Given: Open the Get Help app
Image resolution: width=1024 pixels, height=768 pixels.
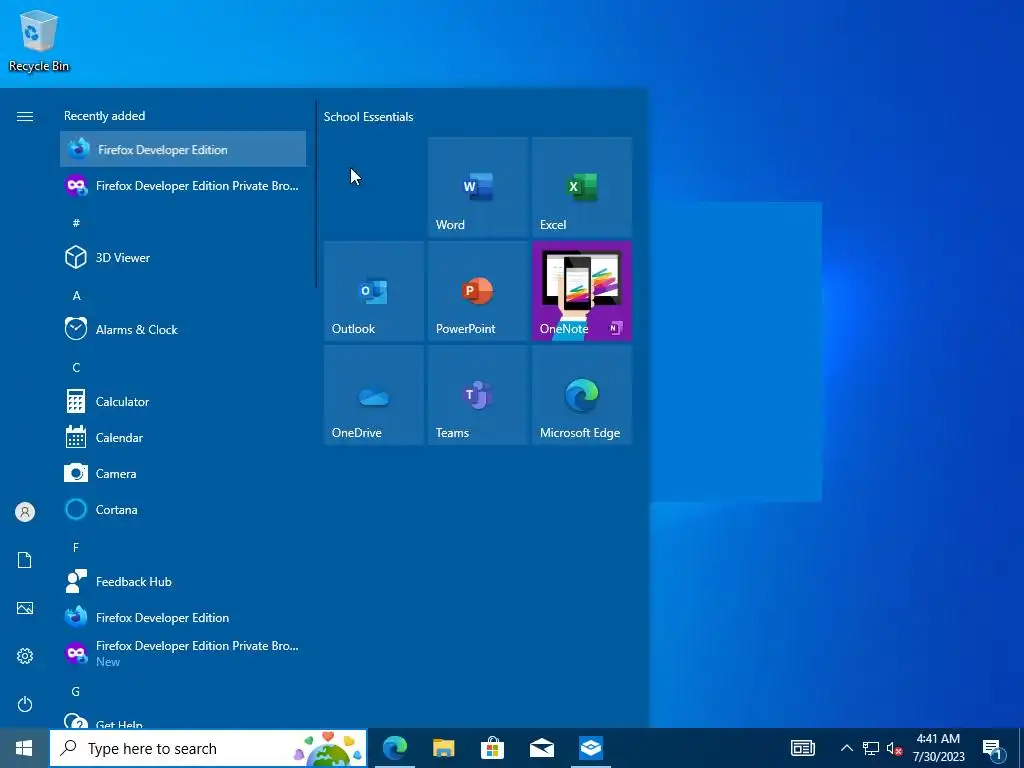Looking at the screenshot, I should click(183, 721).
